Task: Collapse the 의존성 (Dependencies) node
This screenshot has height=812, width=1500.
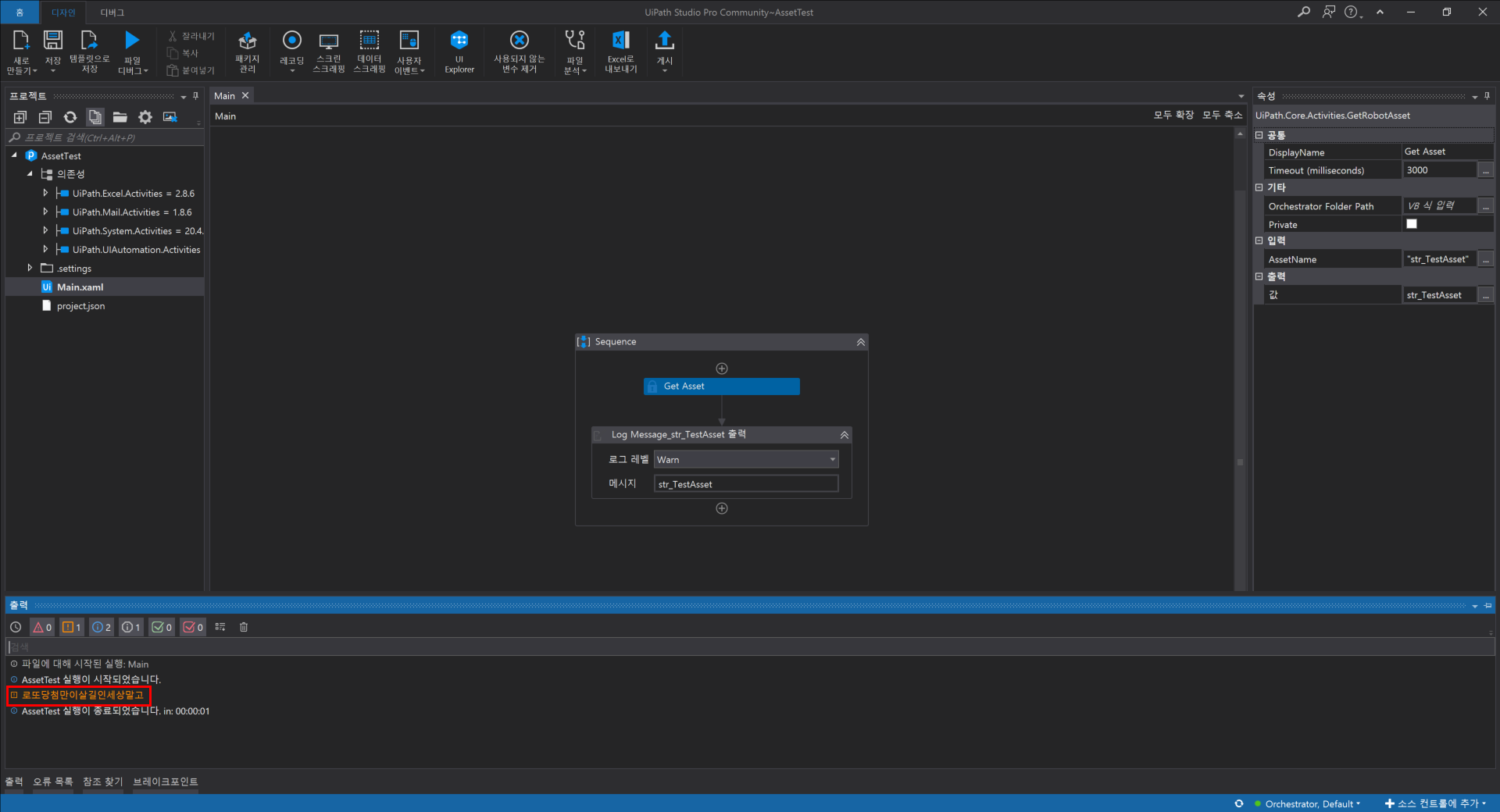Action: tap(30, 173)
